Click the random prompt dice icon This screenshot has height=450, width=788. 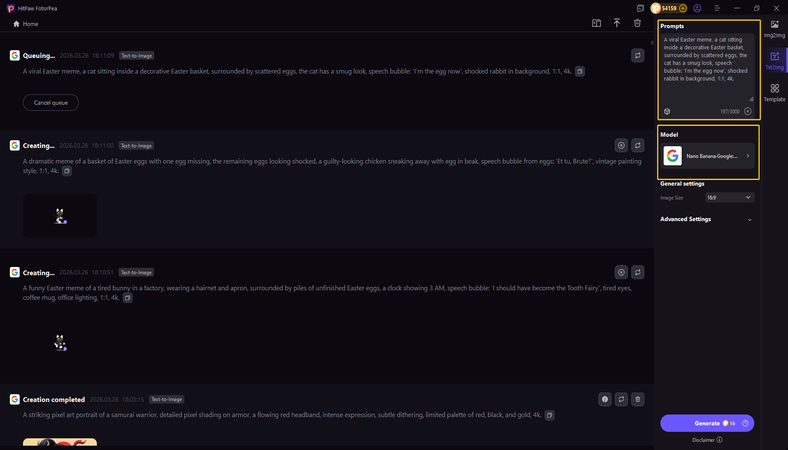667,111
